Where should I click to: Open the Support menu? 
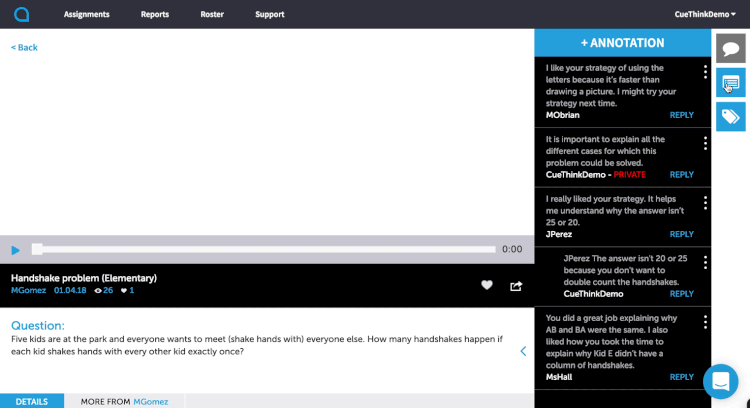click(x=270, y=14)
